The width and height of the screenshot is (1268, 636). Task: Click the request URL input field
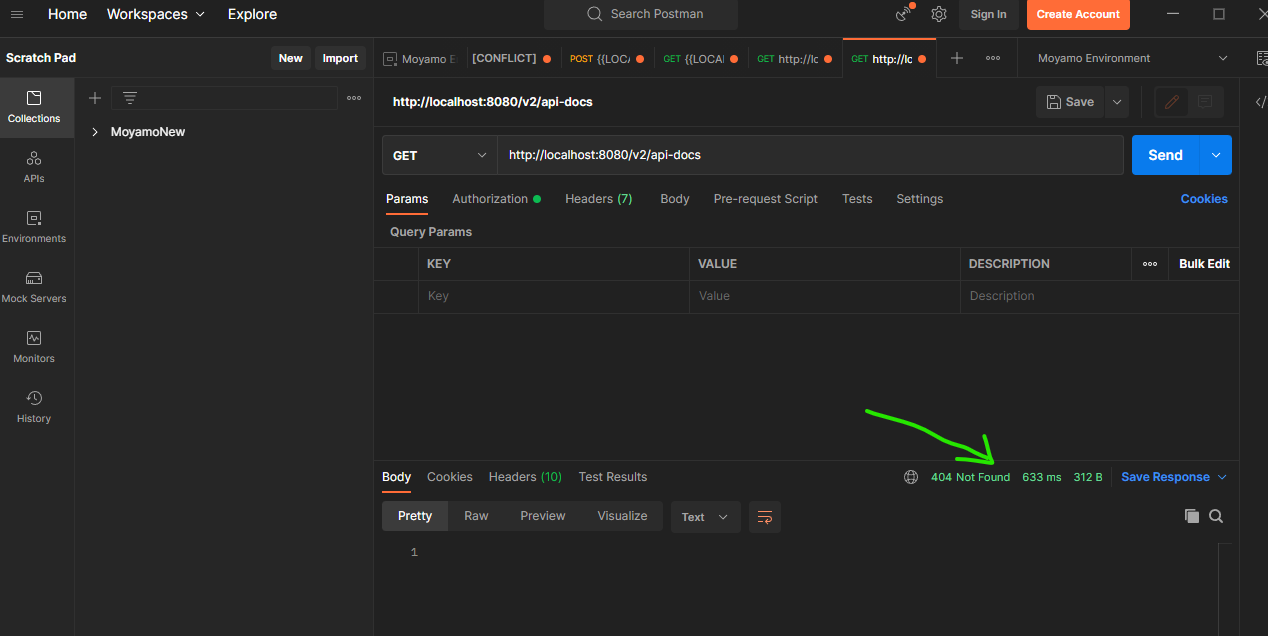pyautogui.click(x=810, y=155)
